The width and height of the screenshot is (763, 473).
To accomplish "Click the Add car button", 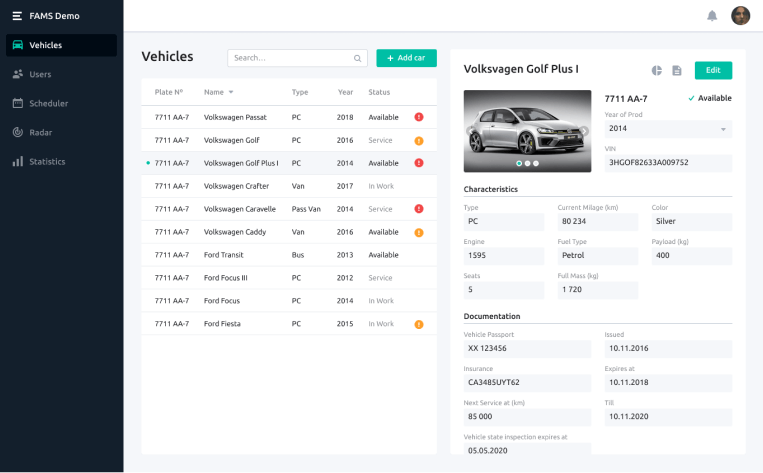I will (406, 58).
